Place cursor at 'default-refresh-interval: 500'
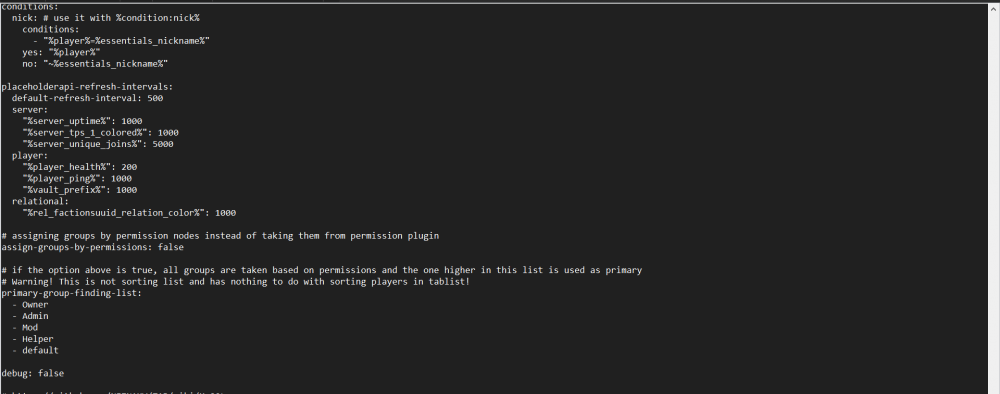The image size is (1000, 394). 87,98
